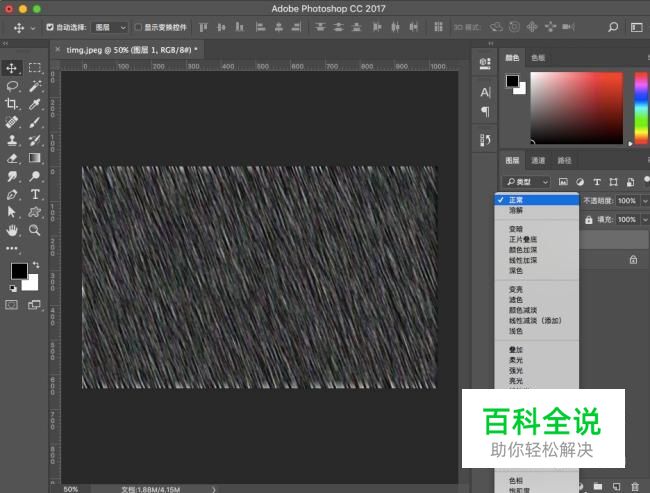The image size is (650, 493).
Task: Select the Zoom magnifier tool
Action: (x=35, y=230)
